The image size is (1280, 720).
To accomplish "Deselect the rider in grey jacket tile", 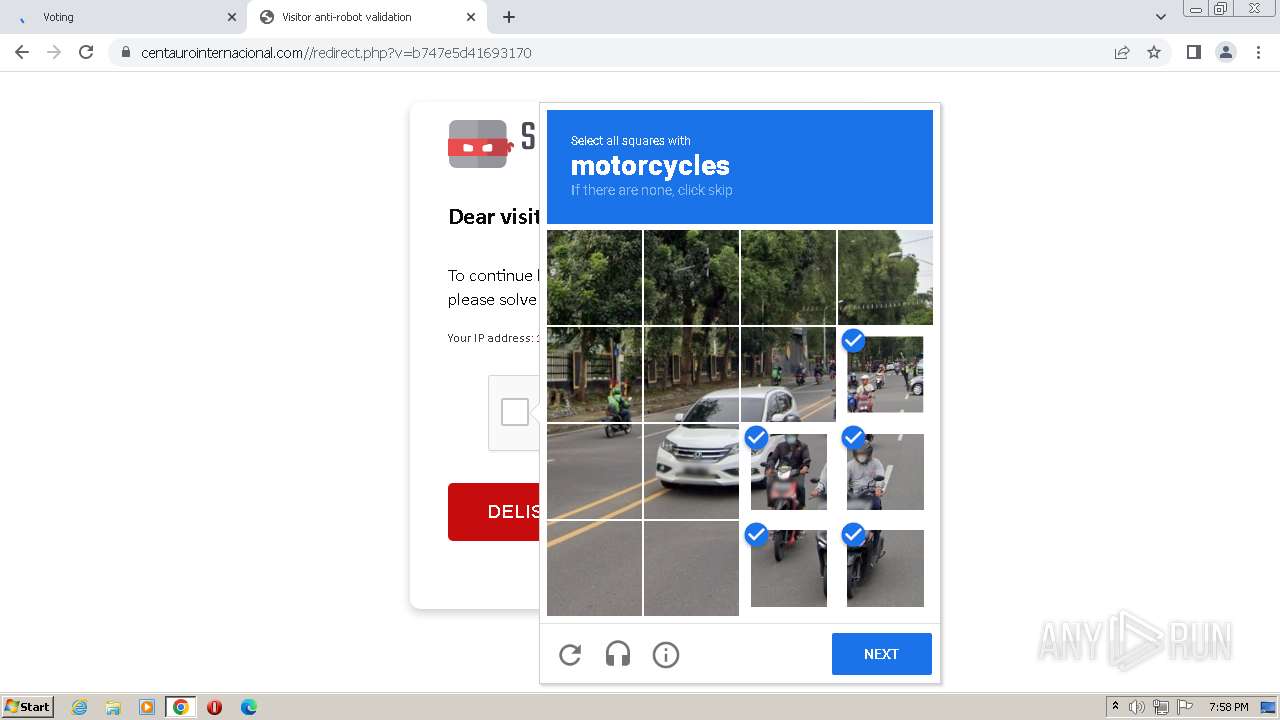I will (x=885, y=472).
